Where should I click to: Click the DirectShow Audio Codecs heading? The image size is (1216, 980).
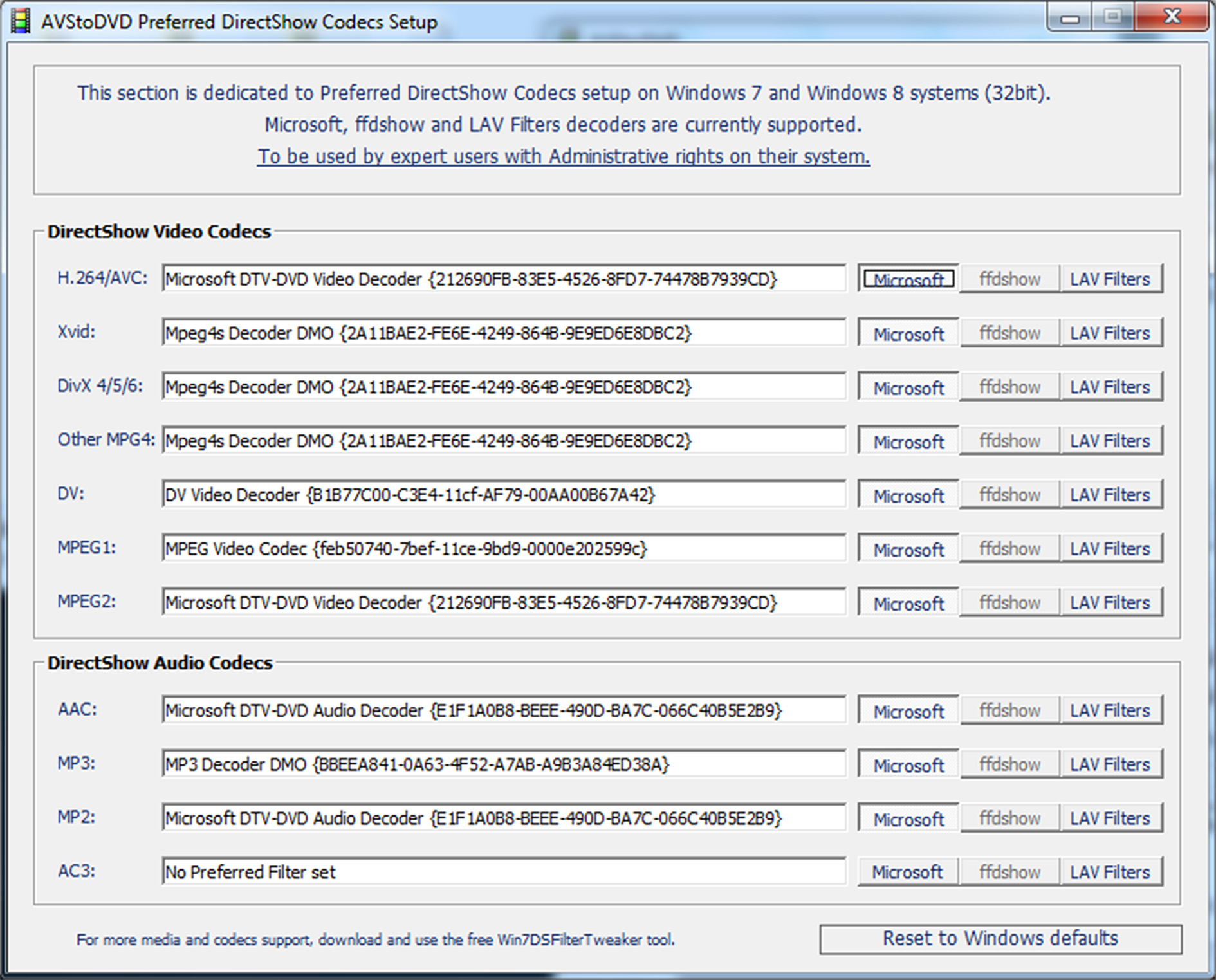160,663
